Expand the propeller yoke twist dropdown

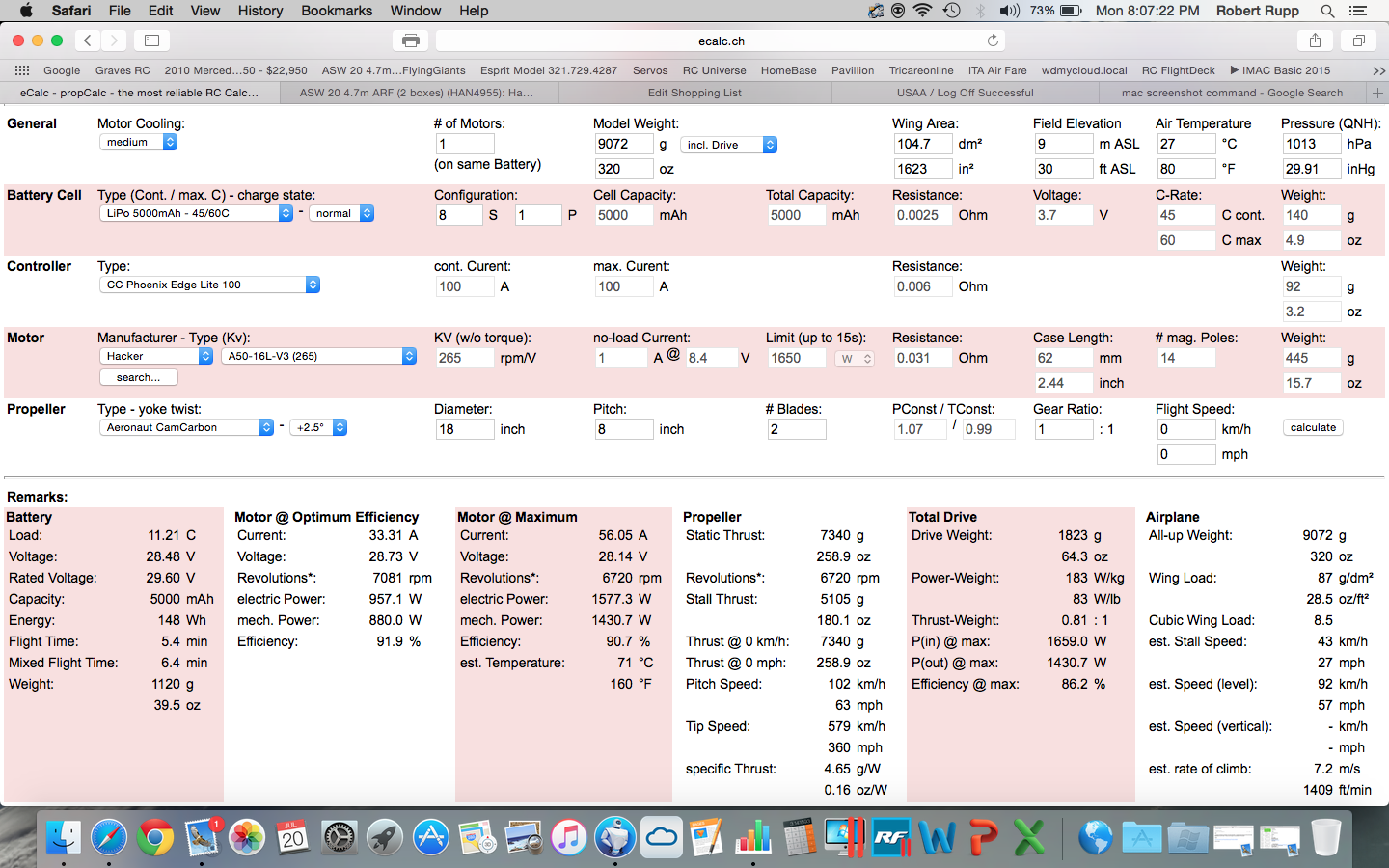[318, 427]
